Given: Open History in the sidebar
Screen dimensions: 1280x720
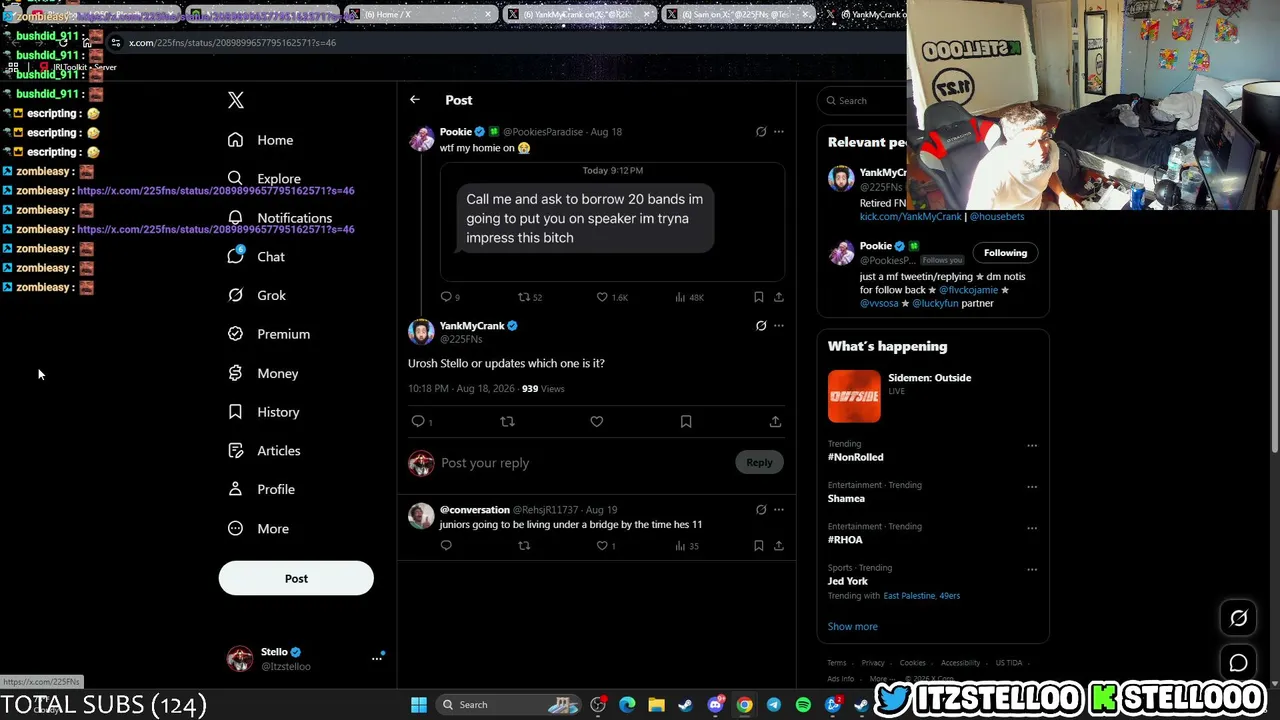Looking at the screenshot, I should pos(263,412).
